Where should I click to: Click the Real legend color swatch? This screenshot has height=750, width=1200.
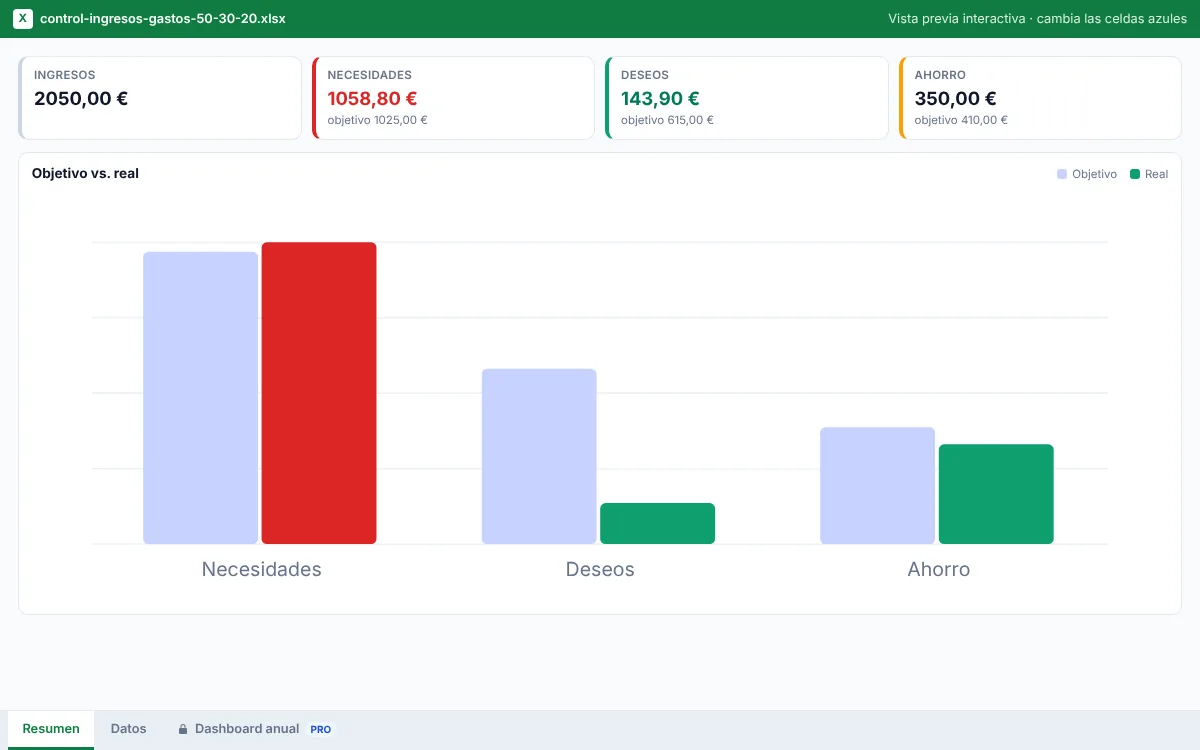click(1135, 174)
